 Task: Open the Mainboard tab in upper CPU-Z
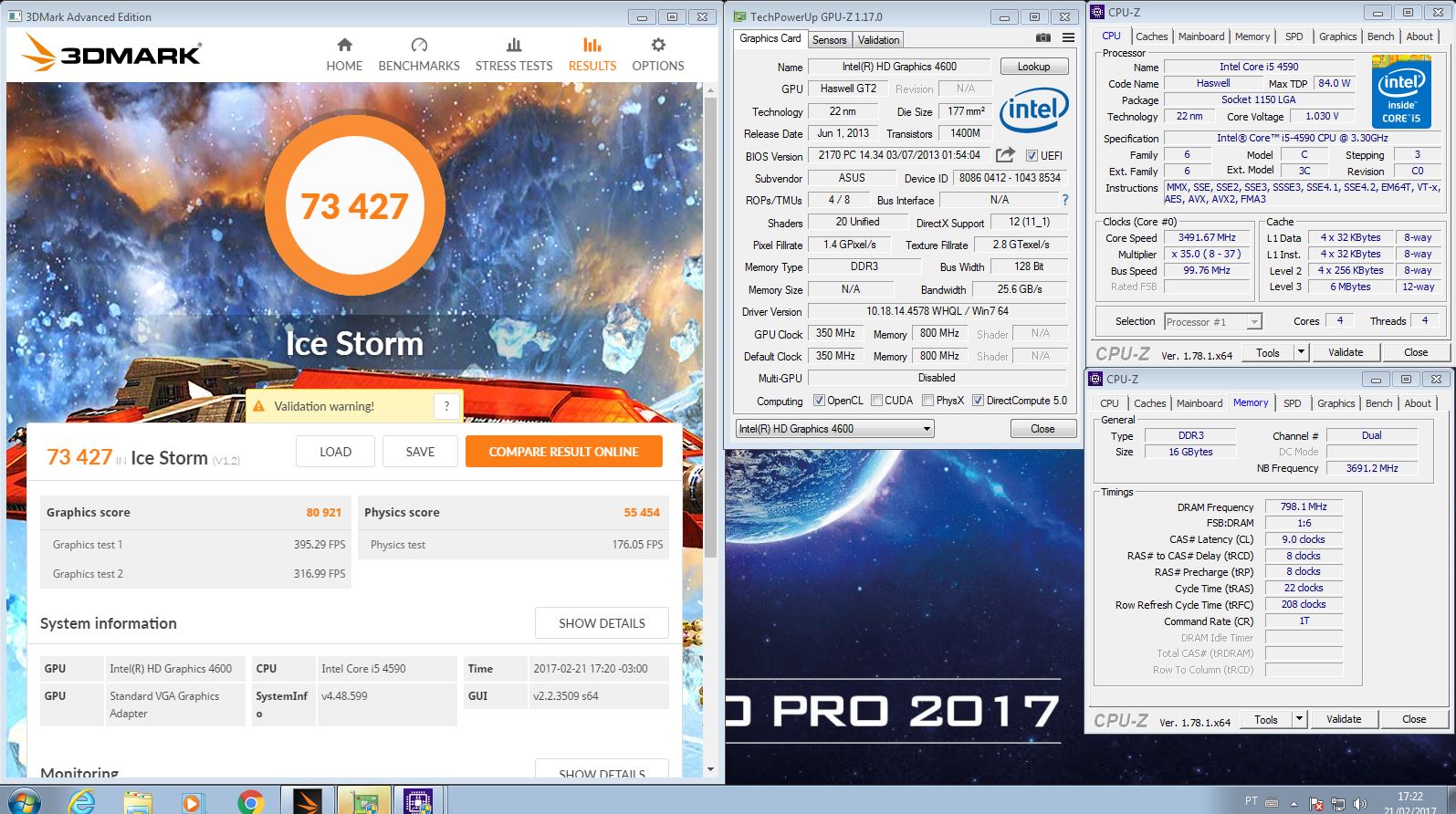coord(1201,37)
